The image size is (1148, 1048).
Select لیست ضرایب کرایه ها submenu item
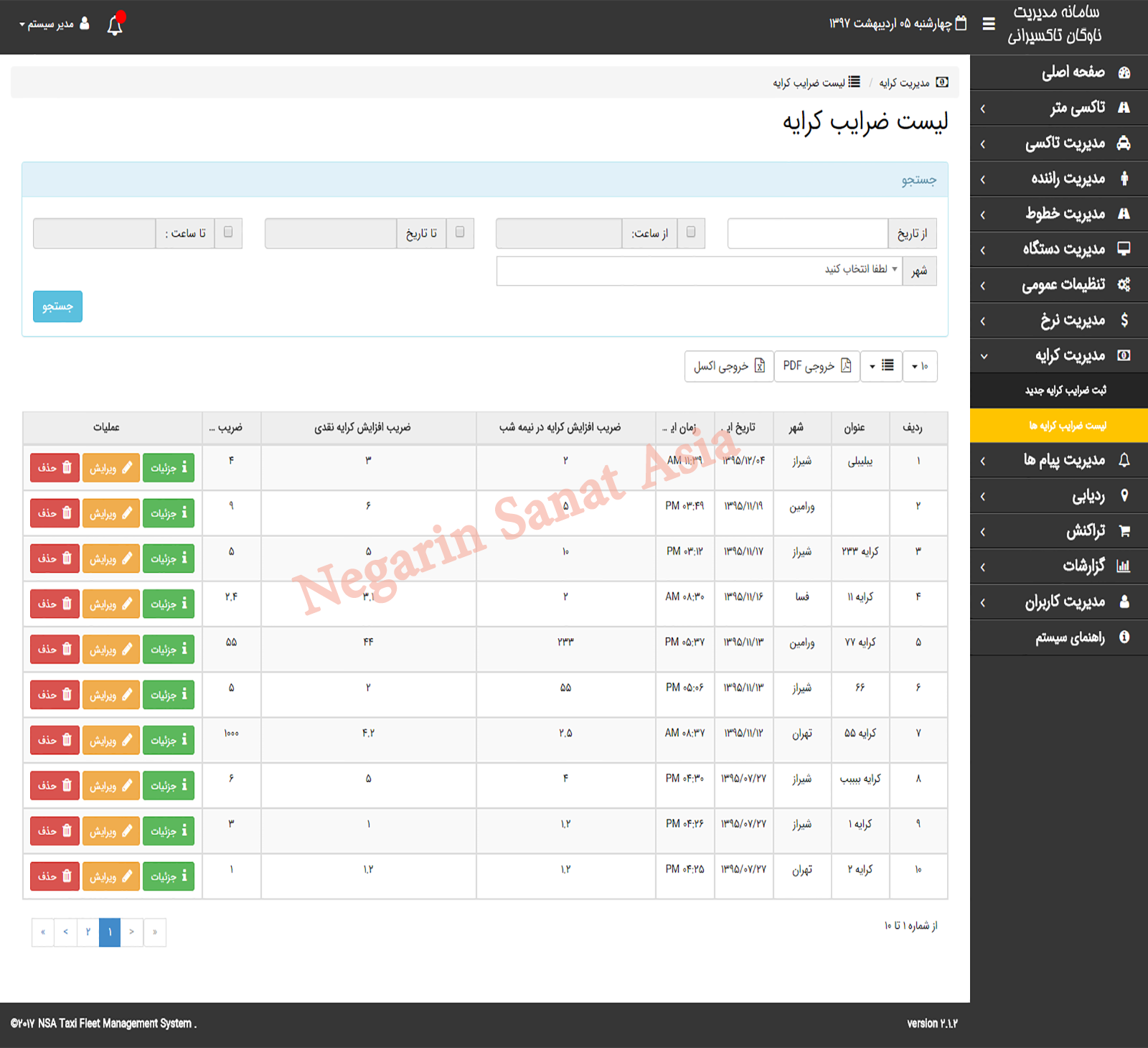[1059, 426]
